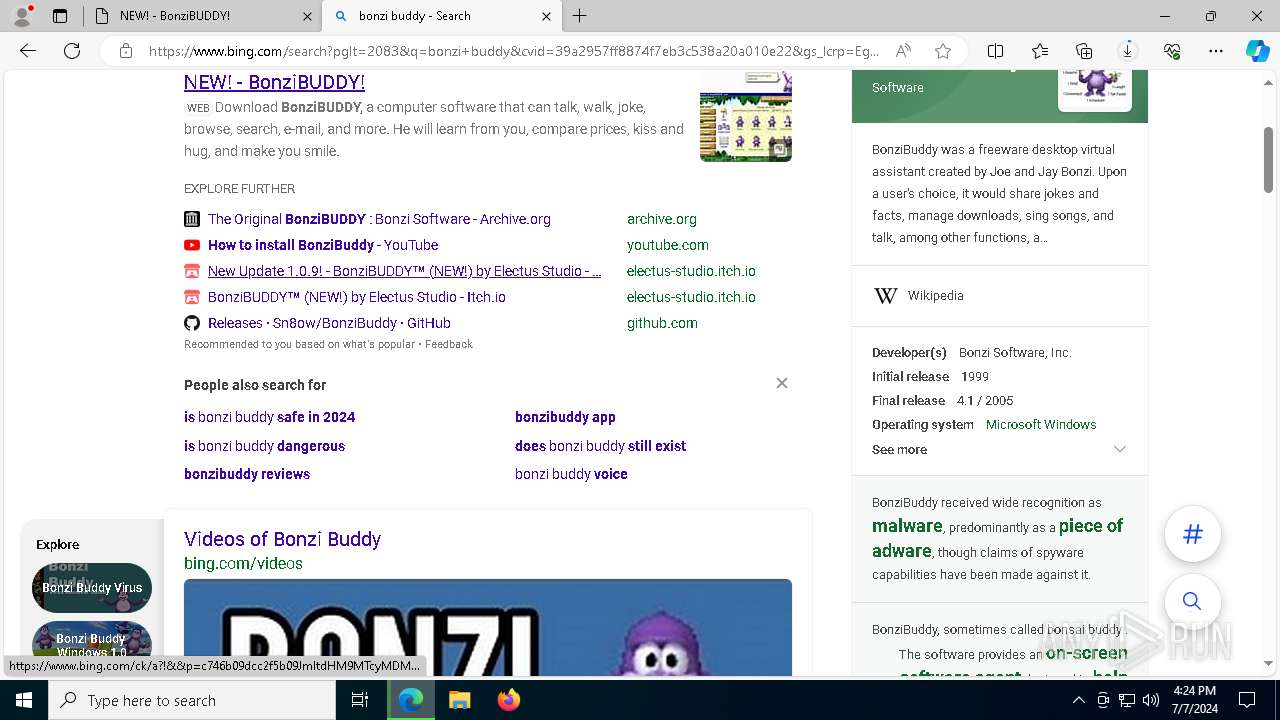Open New Update 1.0.9 Electus Studio link

coord(404,271)
